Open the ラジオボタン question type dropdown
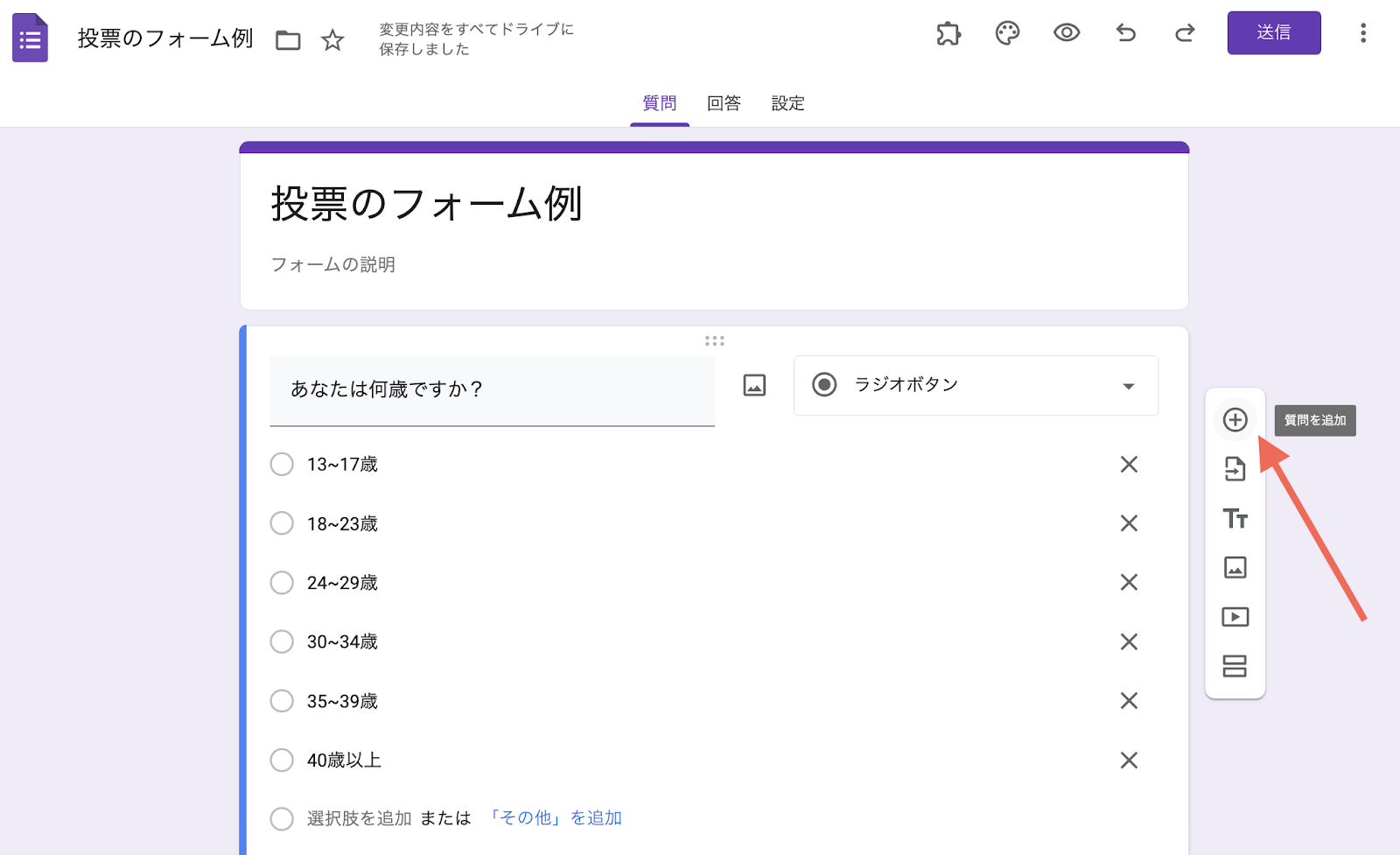 pyautogui.click(x=976, y=385)
